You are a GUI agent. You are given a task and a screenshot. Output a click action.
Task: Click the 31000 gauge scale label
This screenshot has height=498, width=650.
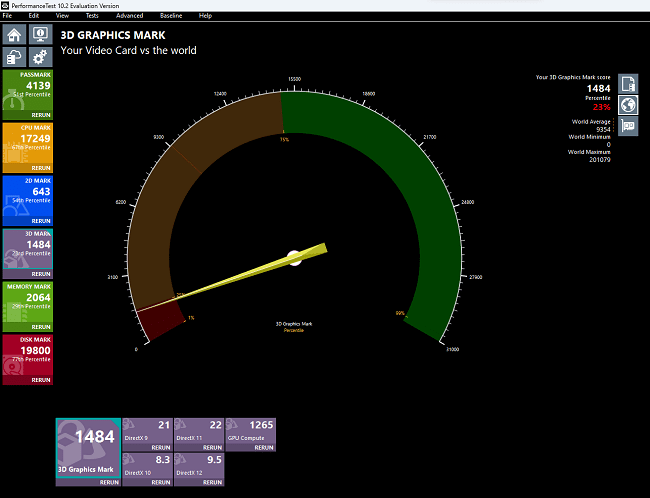point(452,349)
